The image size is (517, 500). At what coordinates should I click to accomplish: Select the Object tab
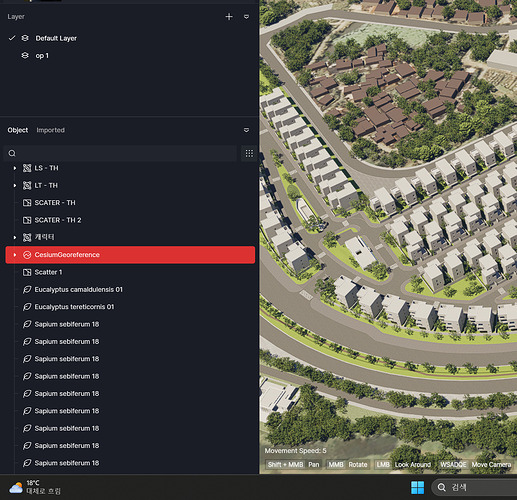18,130
